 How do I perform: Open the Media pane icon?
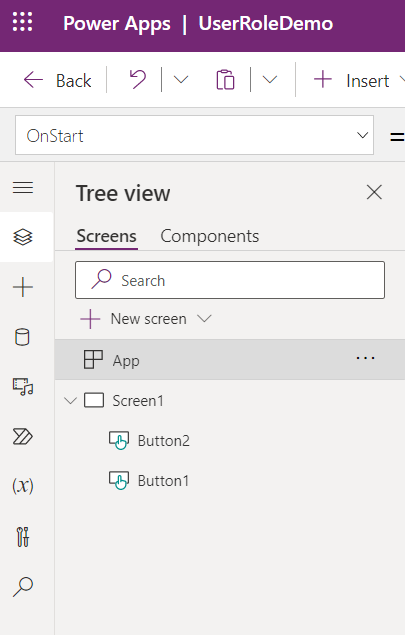point(23,387)
